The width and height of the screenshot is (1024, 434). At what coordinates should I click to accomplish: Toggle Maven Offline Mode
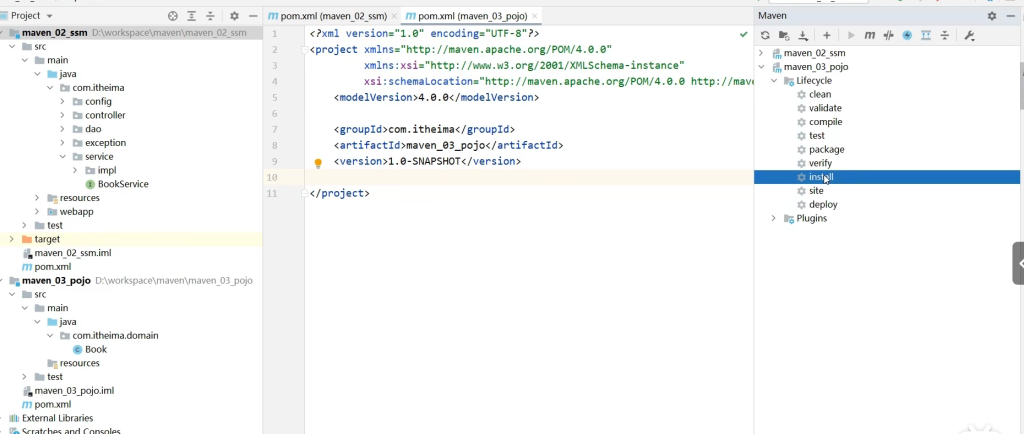(888, 35)
